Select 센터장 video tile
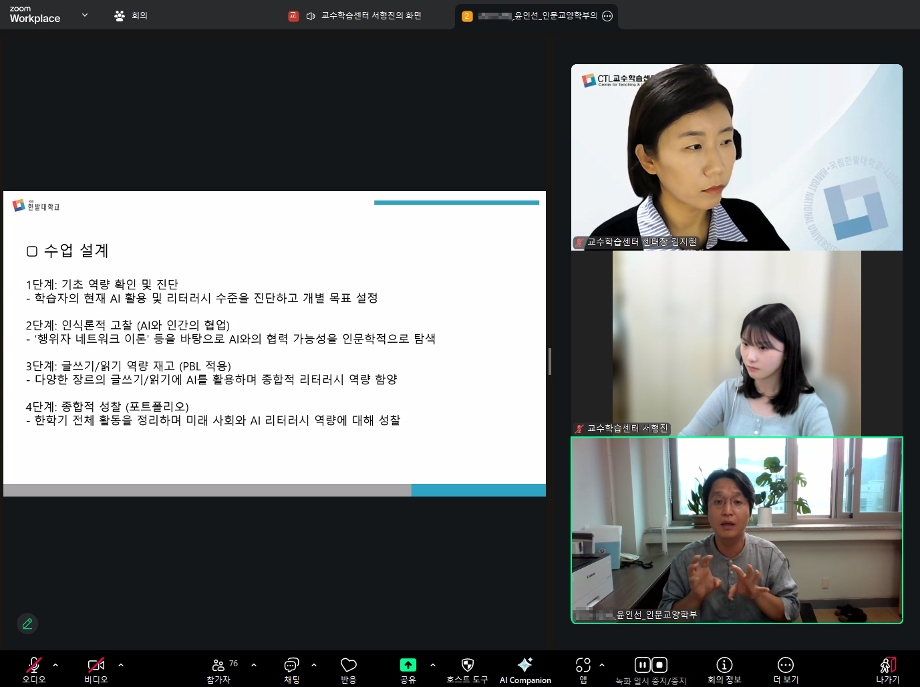The image size is (920, 687). (x=736, y=157)
